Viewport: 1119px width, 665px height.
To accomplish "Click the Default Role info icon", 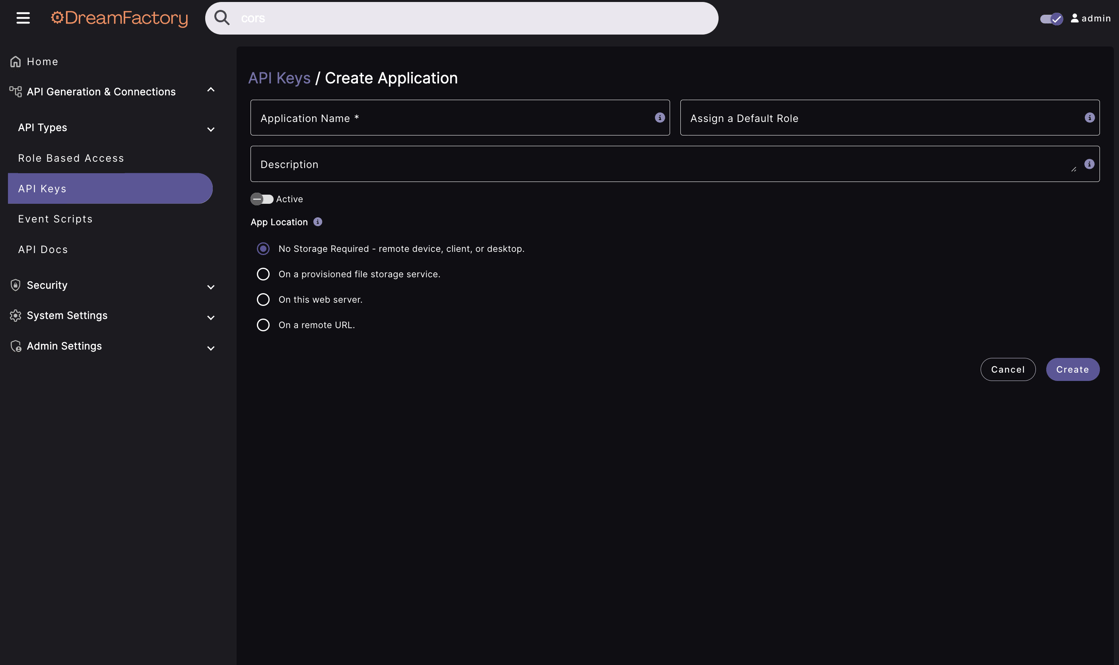I will pyautogui.click(x=1089, y=118).
